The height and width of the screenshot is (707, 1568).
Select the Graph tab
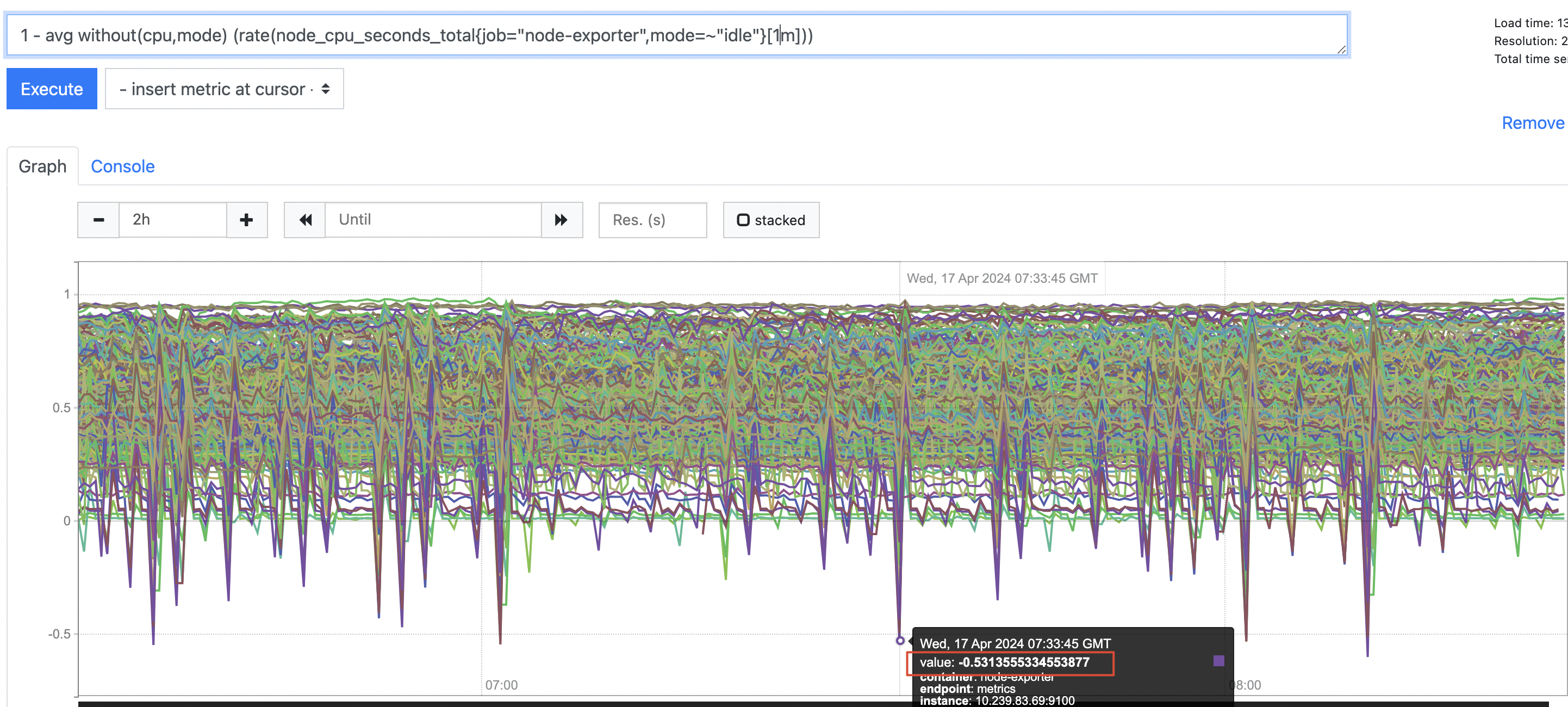point(42,166)
